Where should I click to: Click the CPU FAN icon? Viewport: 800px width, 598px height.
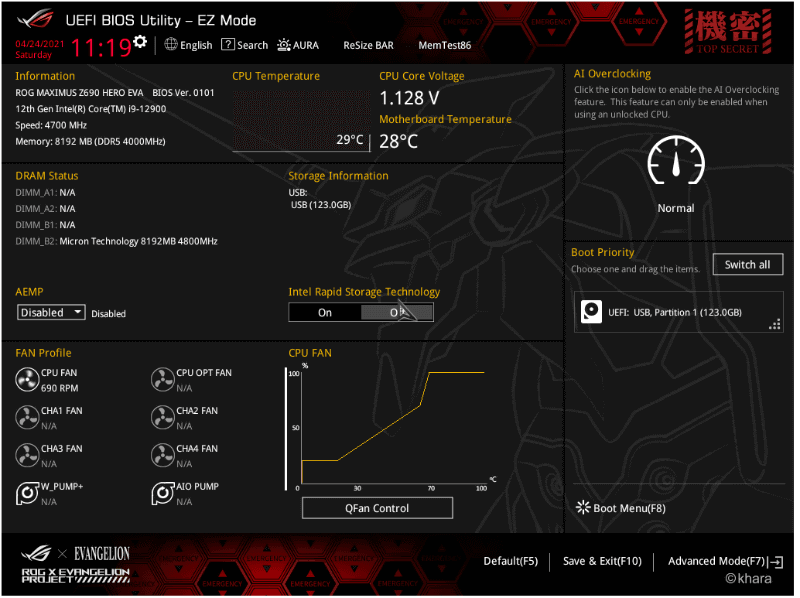tap(27, 380)
